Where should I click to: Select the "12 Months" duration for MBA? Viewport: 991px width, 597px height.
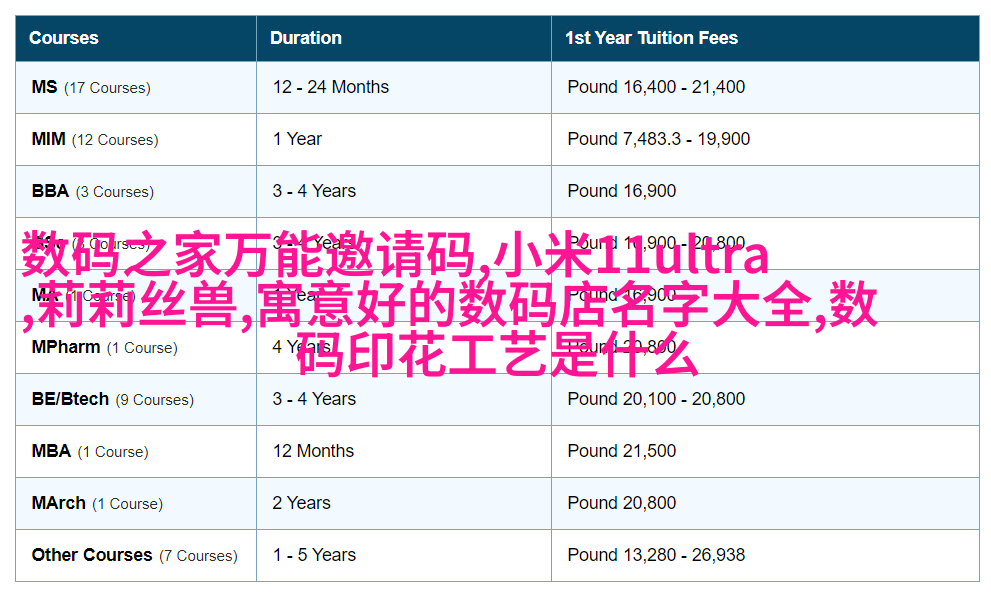(x=313, y=451)
